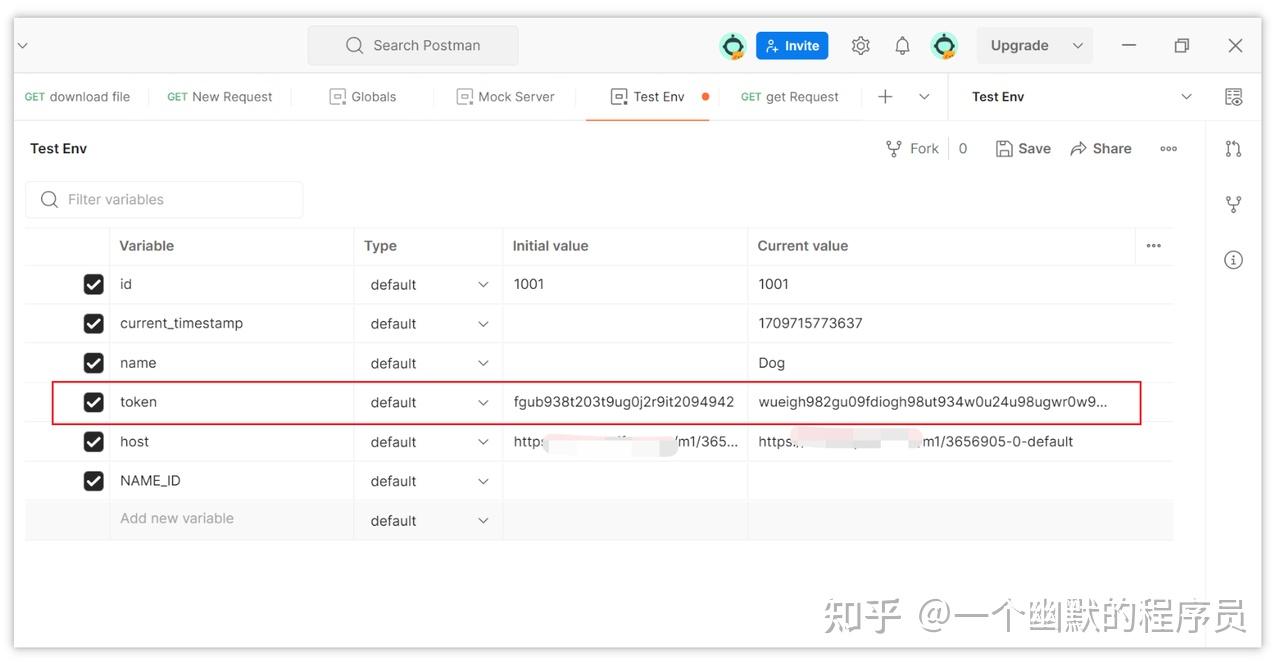The image size is (1280, 666).
Task: Click the Filter variables search field
Action: coord(164,199)
